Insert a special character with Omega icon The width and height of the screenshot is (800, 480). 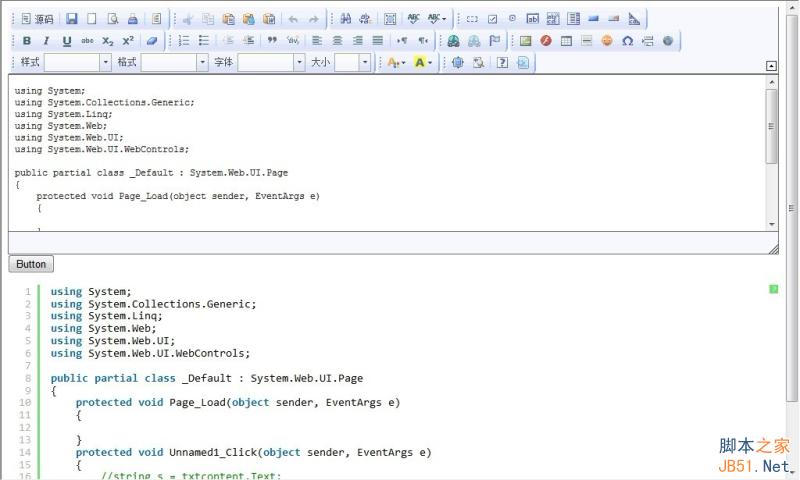pos(627,41)
